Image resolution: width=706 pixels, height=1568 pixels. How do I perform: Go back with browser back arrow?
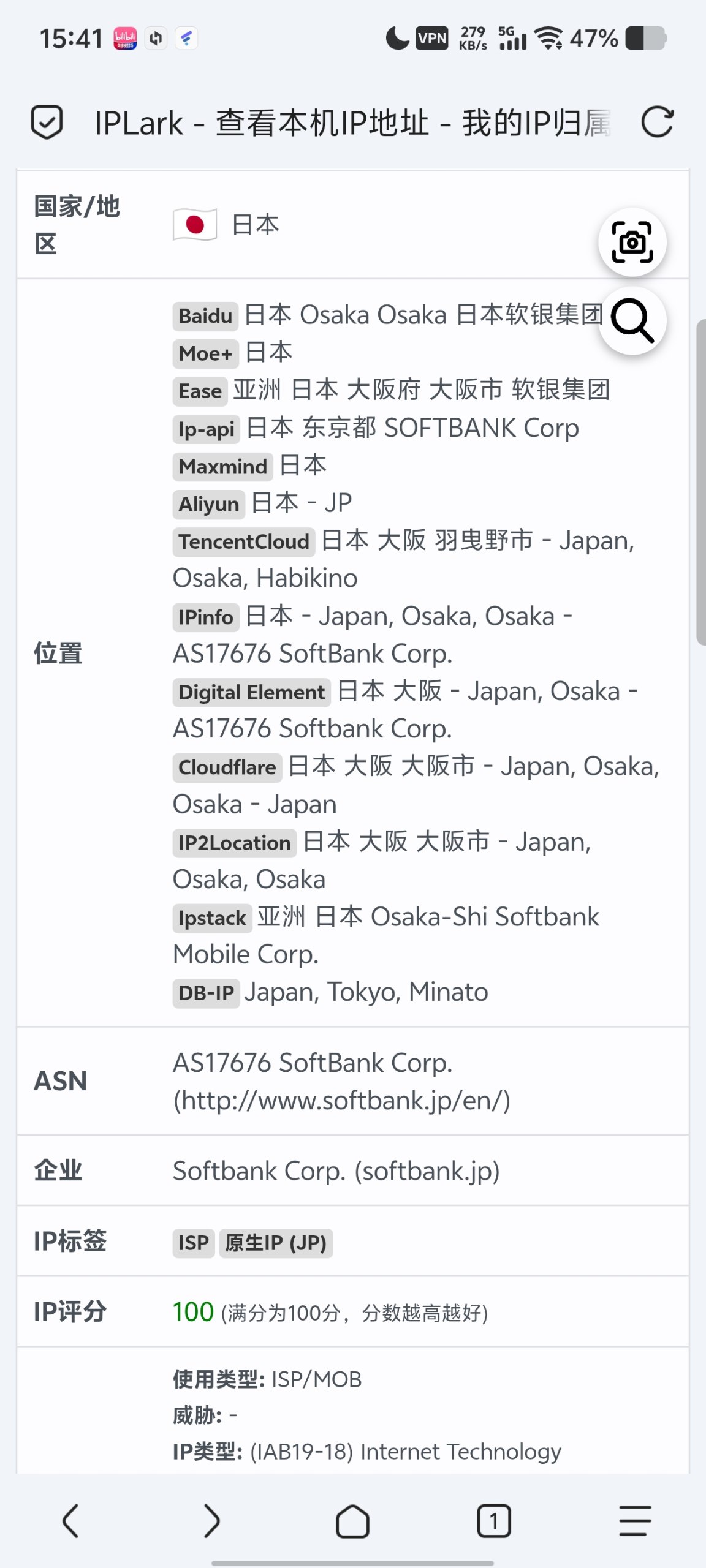coord(71,1521)
